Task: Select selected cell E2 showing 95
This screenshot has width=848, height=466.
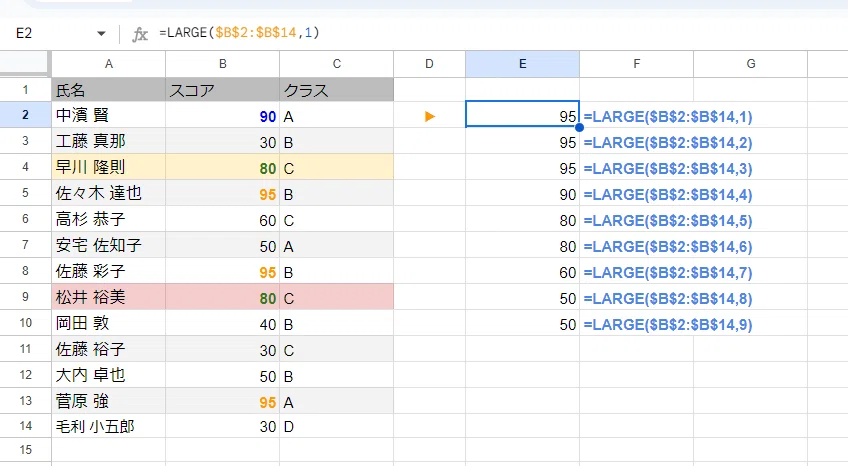Action: [522, 114]
